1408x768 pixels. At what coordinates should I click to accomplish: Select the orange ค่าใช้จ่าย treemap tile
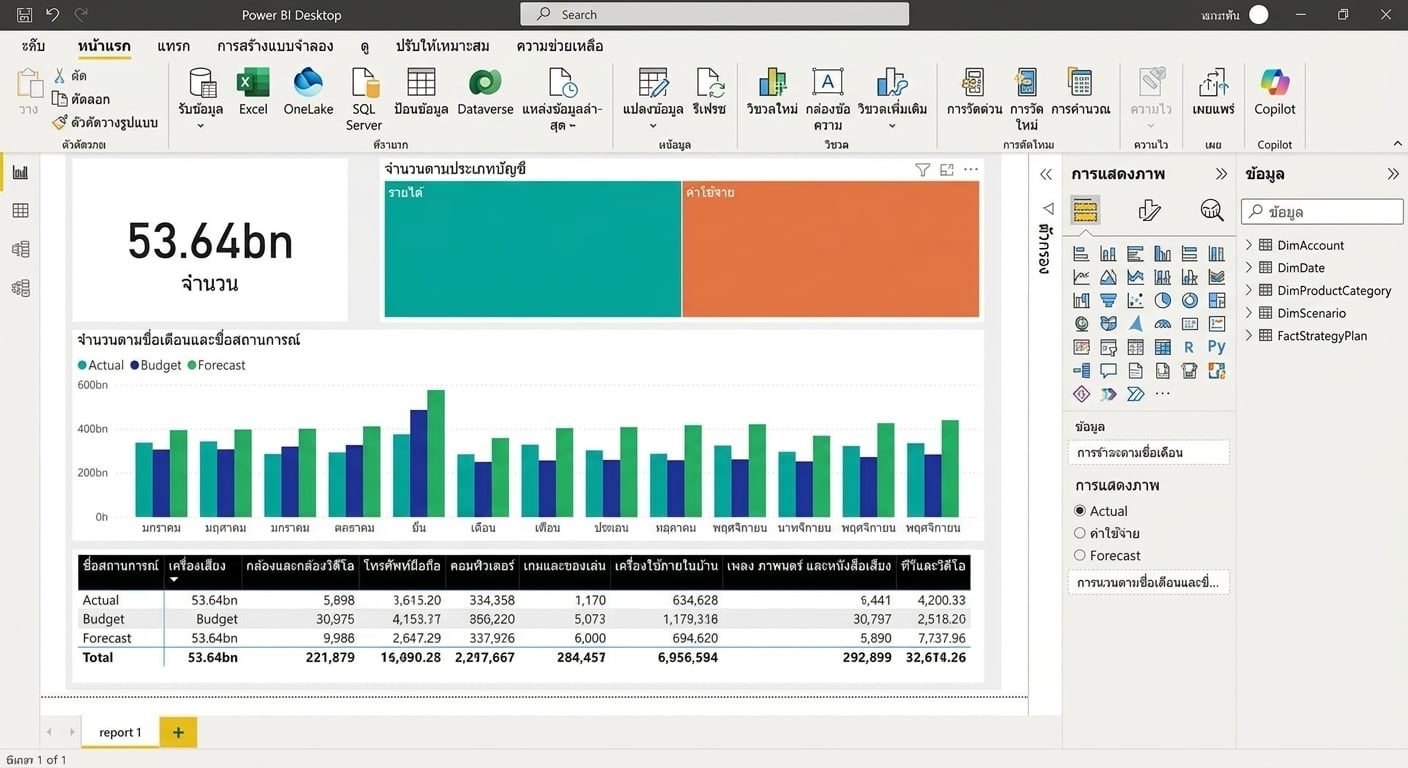coord(830,249)
